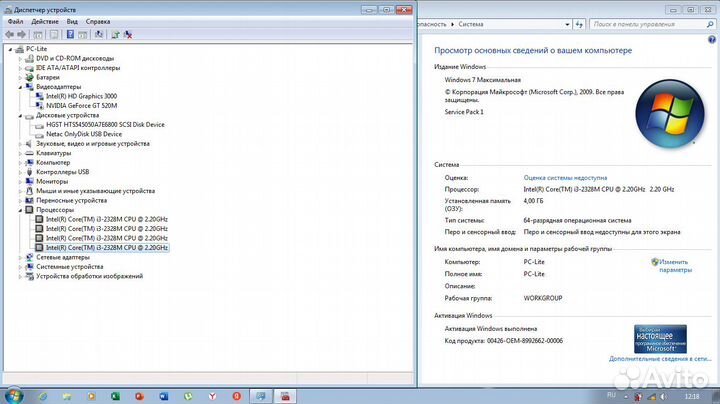Select the Мониторы category
Screen dimensions: 720x404
(52, 181)
